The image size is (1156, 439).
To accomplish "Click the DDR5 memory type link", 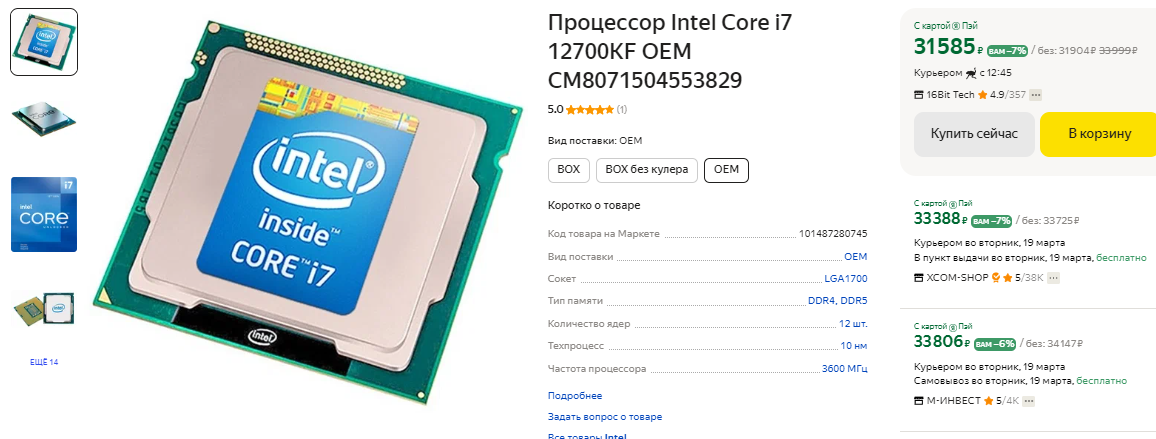I will point(854,301).
